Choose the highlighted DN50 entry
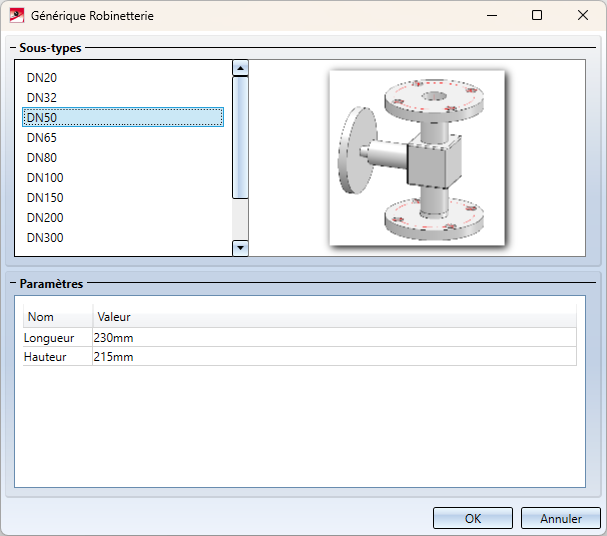This screenshot has width=607, height=536. pyautogui.click(x=42, y=118)
